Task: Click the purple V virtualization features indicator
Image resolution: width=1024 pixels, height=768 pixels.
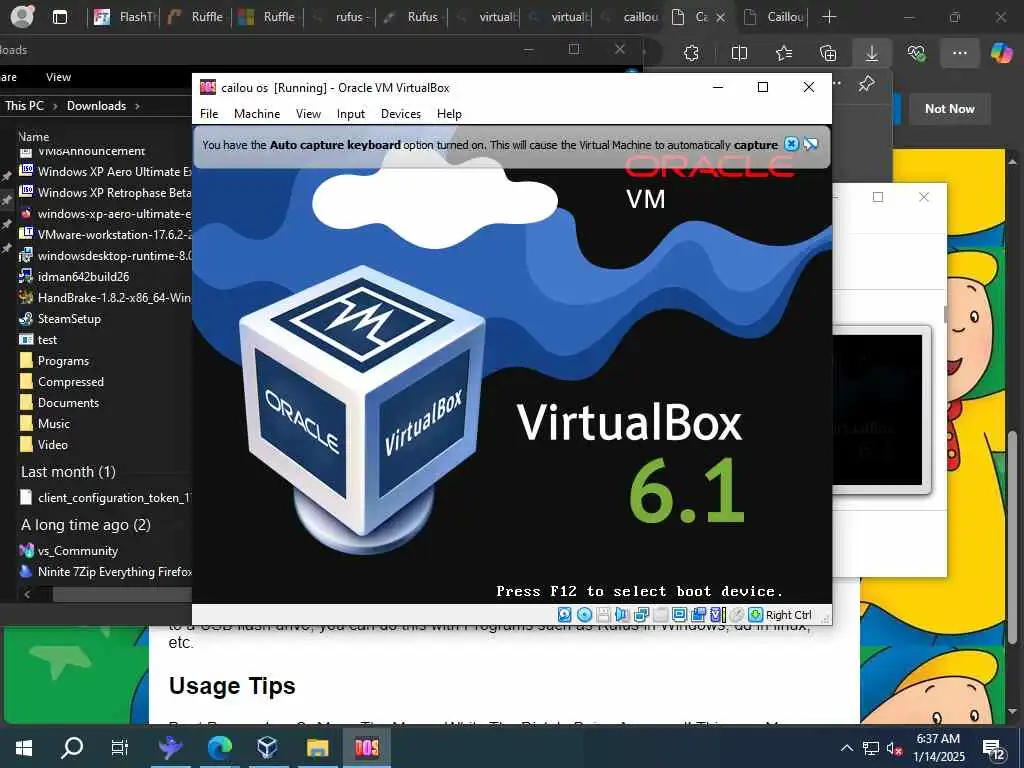Action: tap(717, 615)
